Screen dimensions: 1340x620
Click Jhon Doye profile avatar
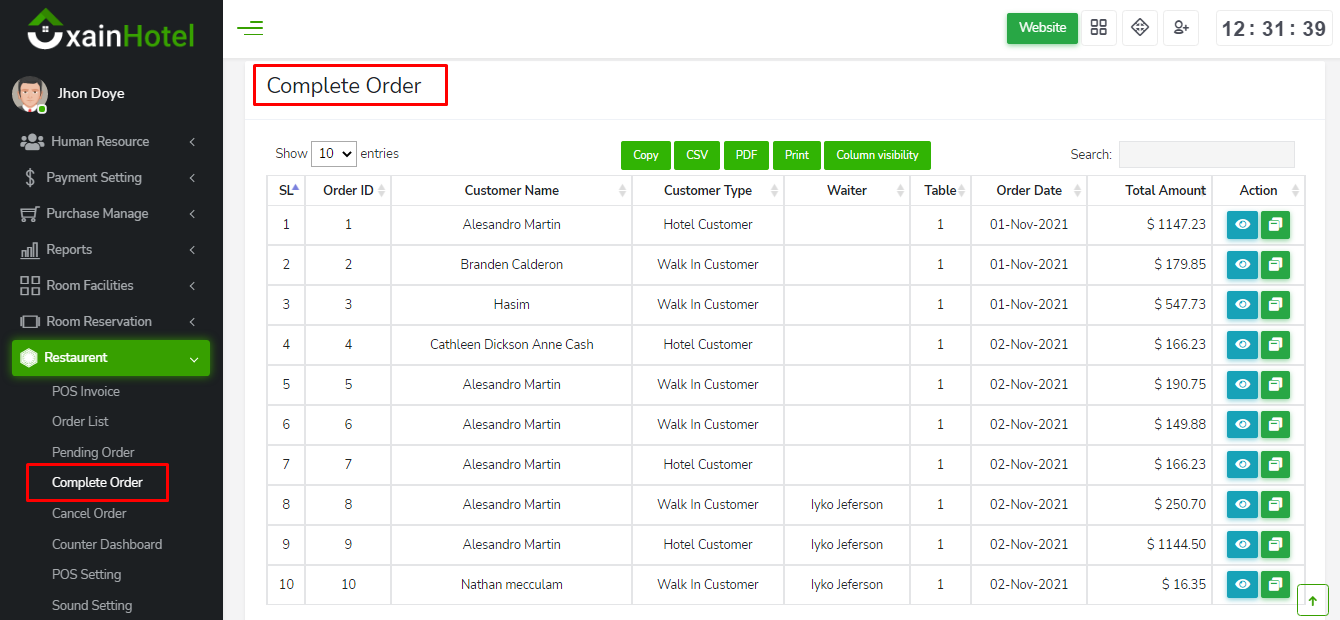pyautogui.click(x=29, y=94)
